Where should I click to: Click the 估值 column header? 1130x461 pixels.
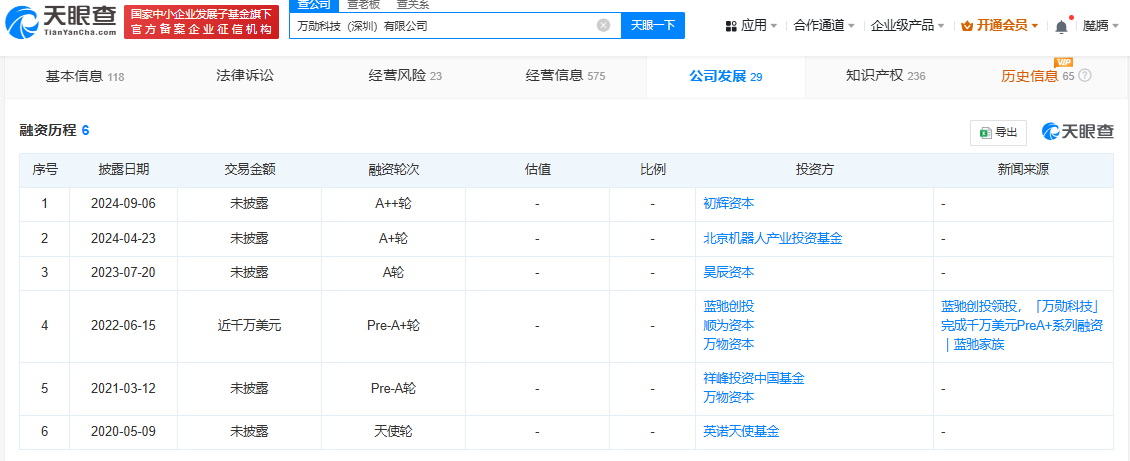pyautogui.click(x=538, y=170)
